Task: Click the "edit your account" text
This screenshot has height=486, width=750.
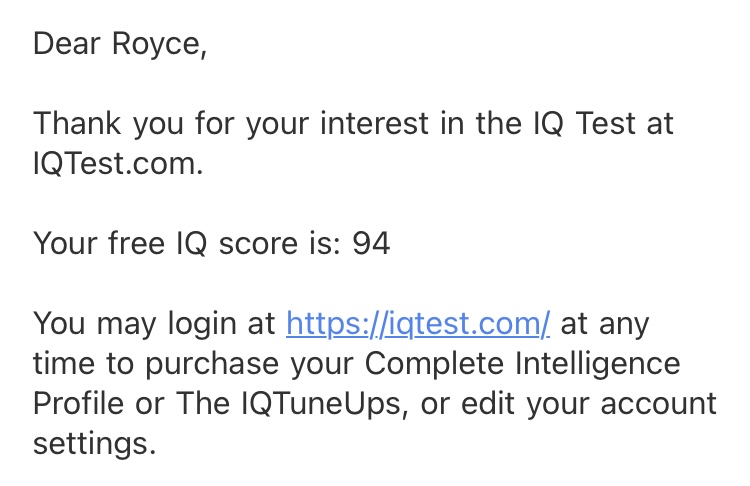Action: [x=586, y=404]
